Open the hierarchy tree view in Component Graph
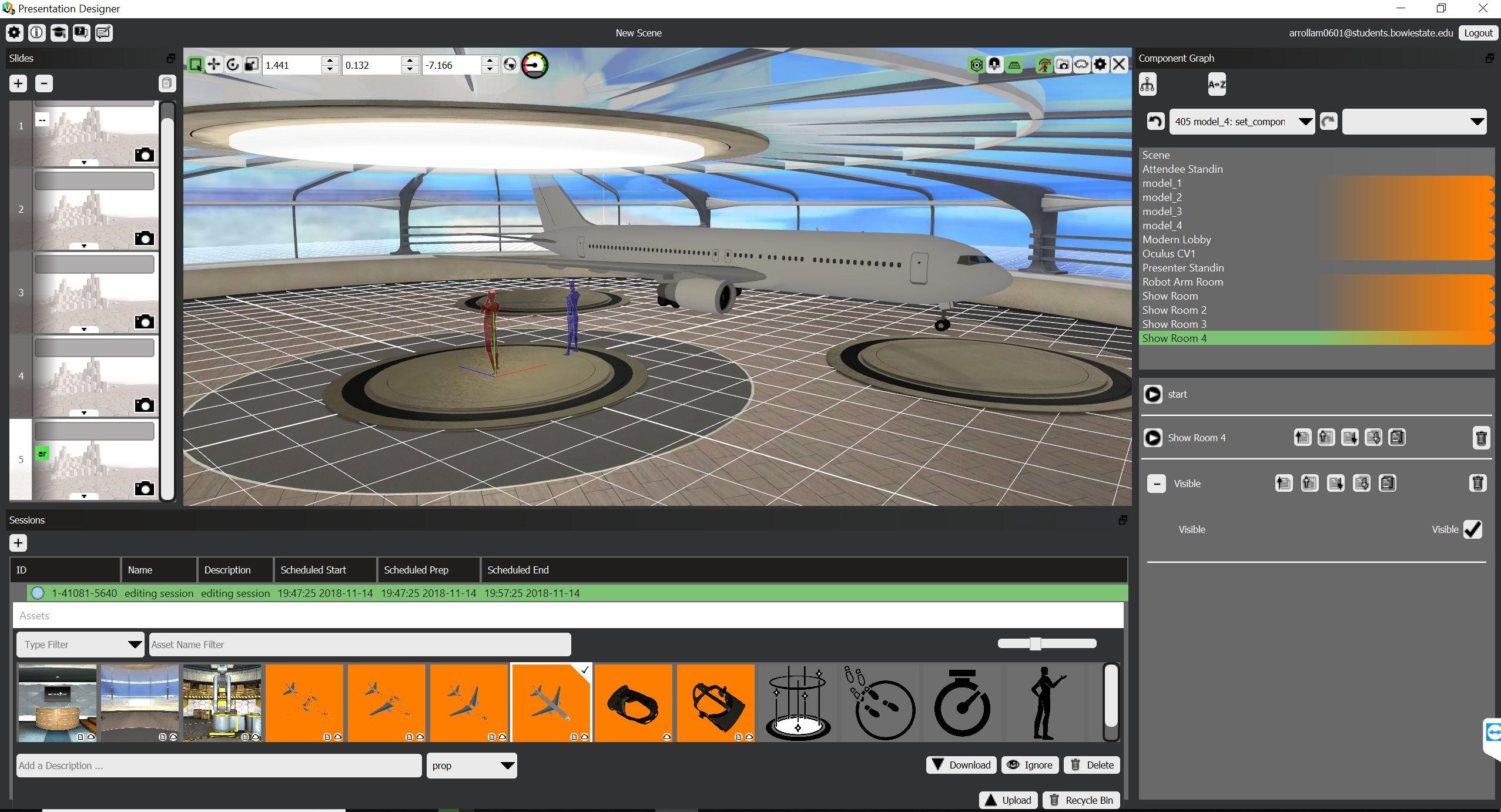 [x=1147, y=85]
